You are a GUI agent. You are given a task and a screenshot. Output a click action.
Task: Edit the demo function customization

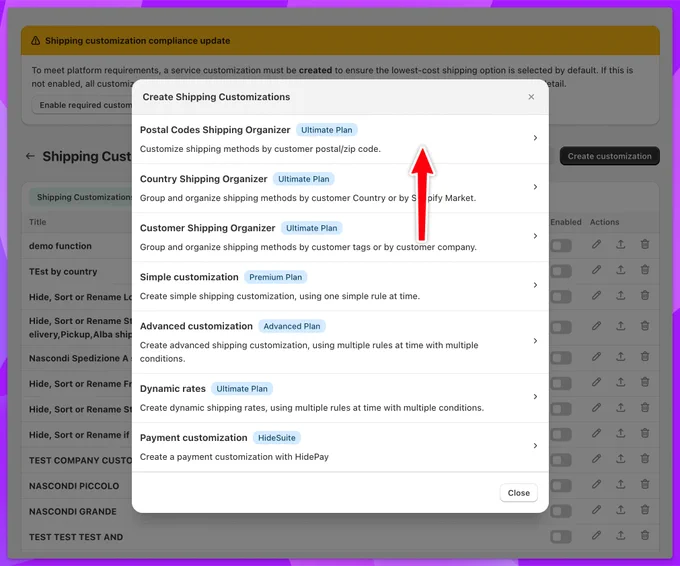coord(596,245)
